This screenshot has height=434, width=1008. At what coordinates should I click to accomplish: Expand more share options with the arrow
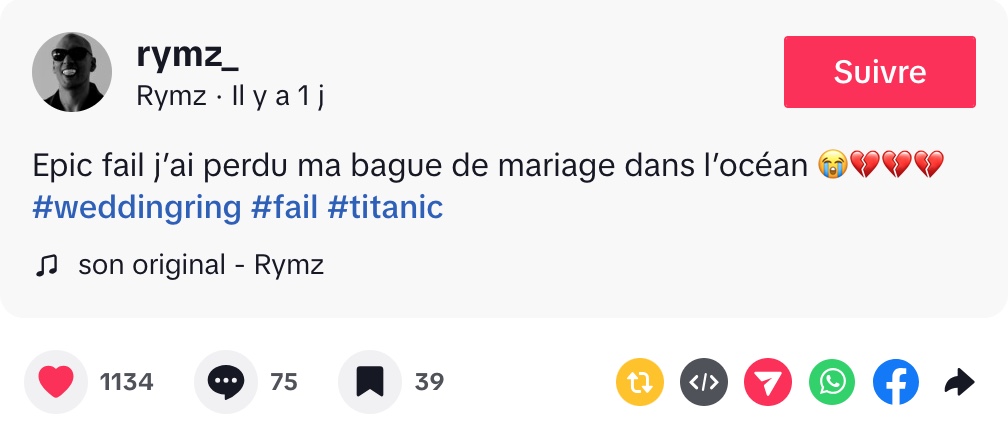coord(959,382)
